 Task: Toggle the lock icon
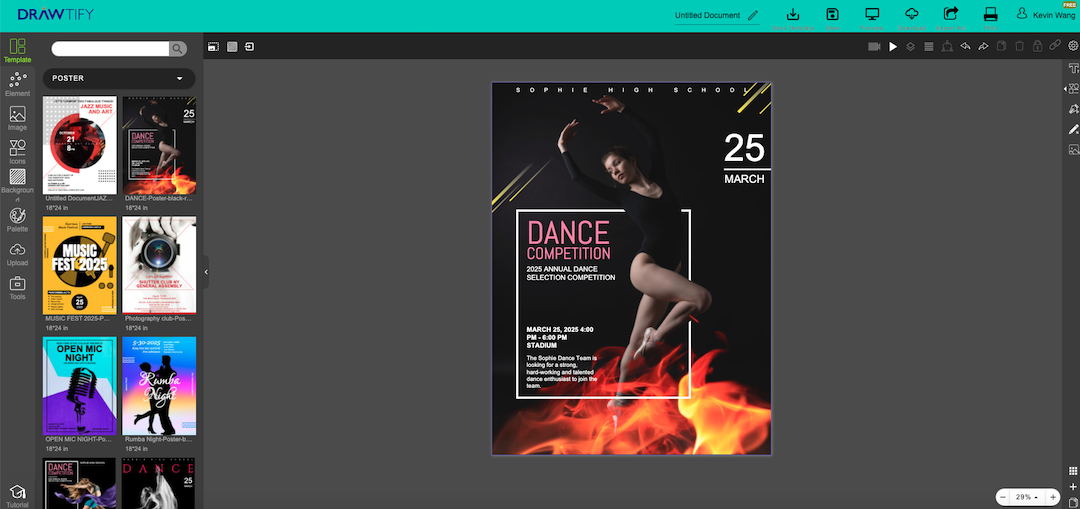pyautogui.click(x=1037, y=47)
